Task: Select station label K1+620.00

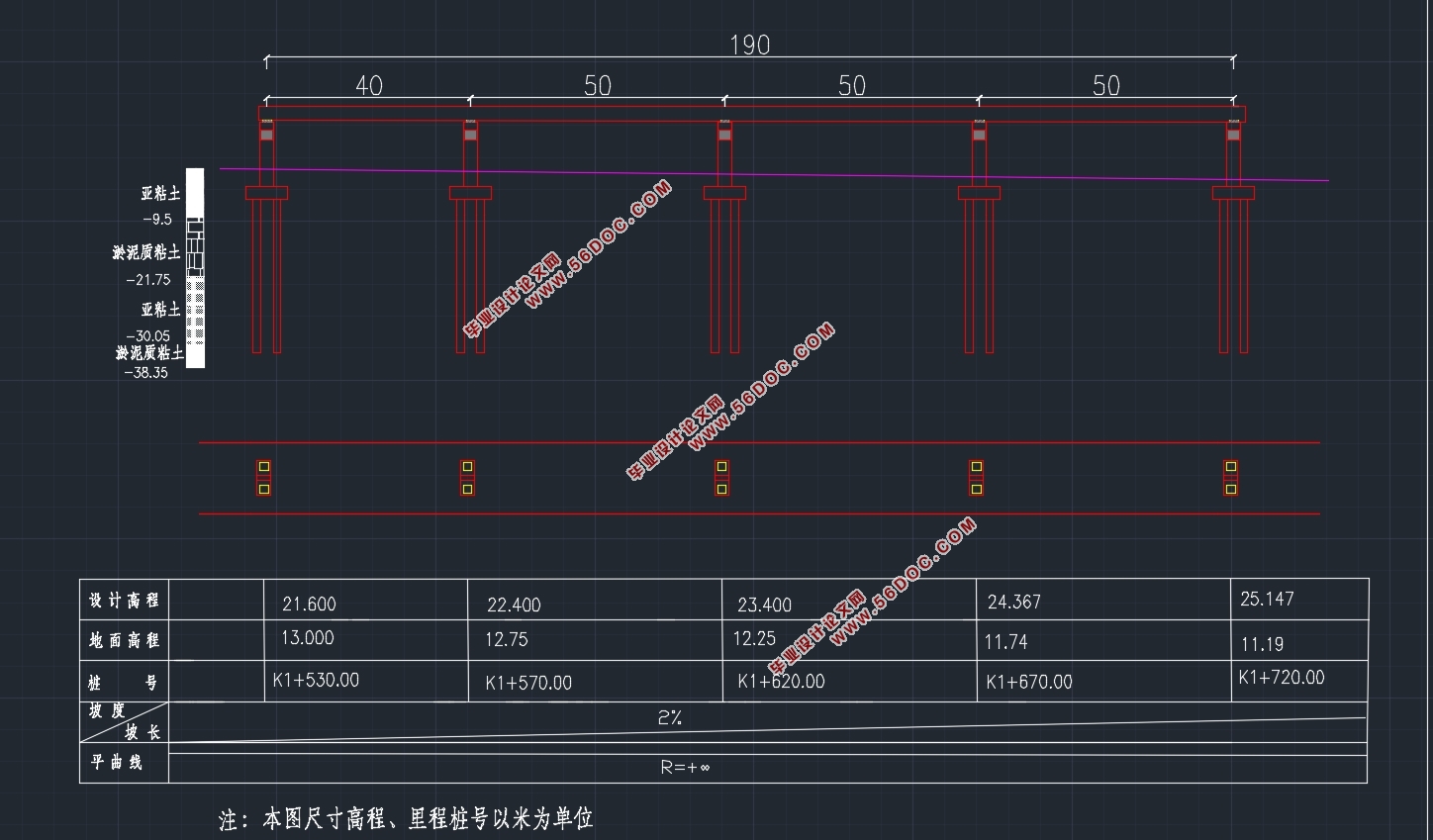Action: 781,682
